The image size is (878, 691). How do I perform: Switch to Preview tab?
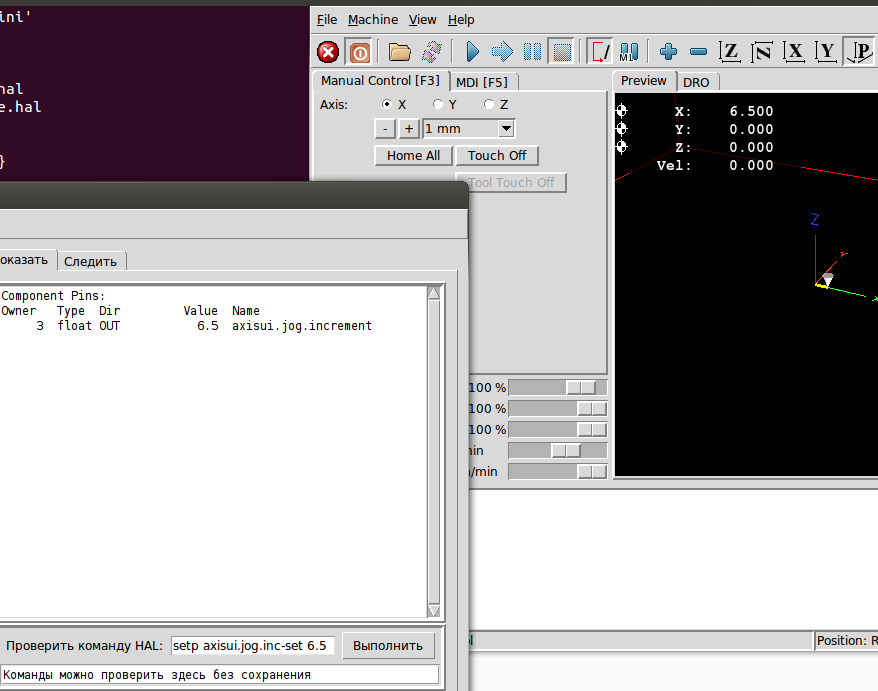click(644, 81)
